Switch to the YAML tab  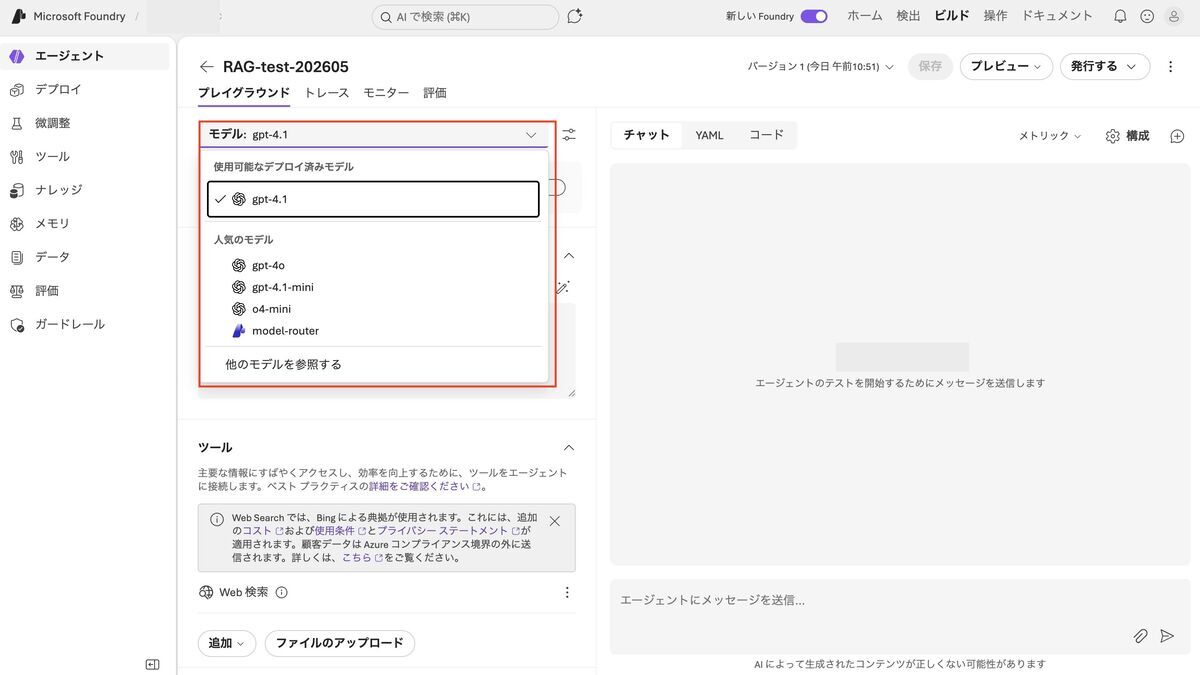pos(709,136)
